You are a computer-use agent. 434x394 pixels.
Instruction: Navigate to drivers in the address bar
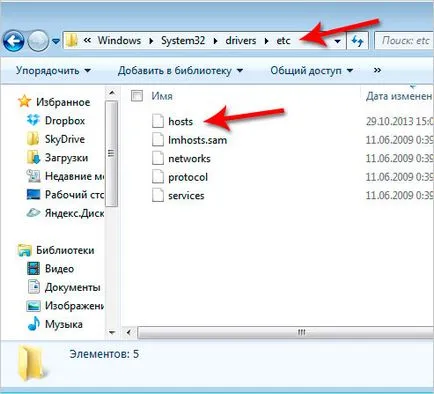point(241,41)
